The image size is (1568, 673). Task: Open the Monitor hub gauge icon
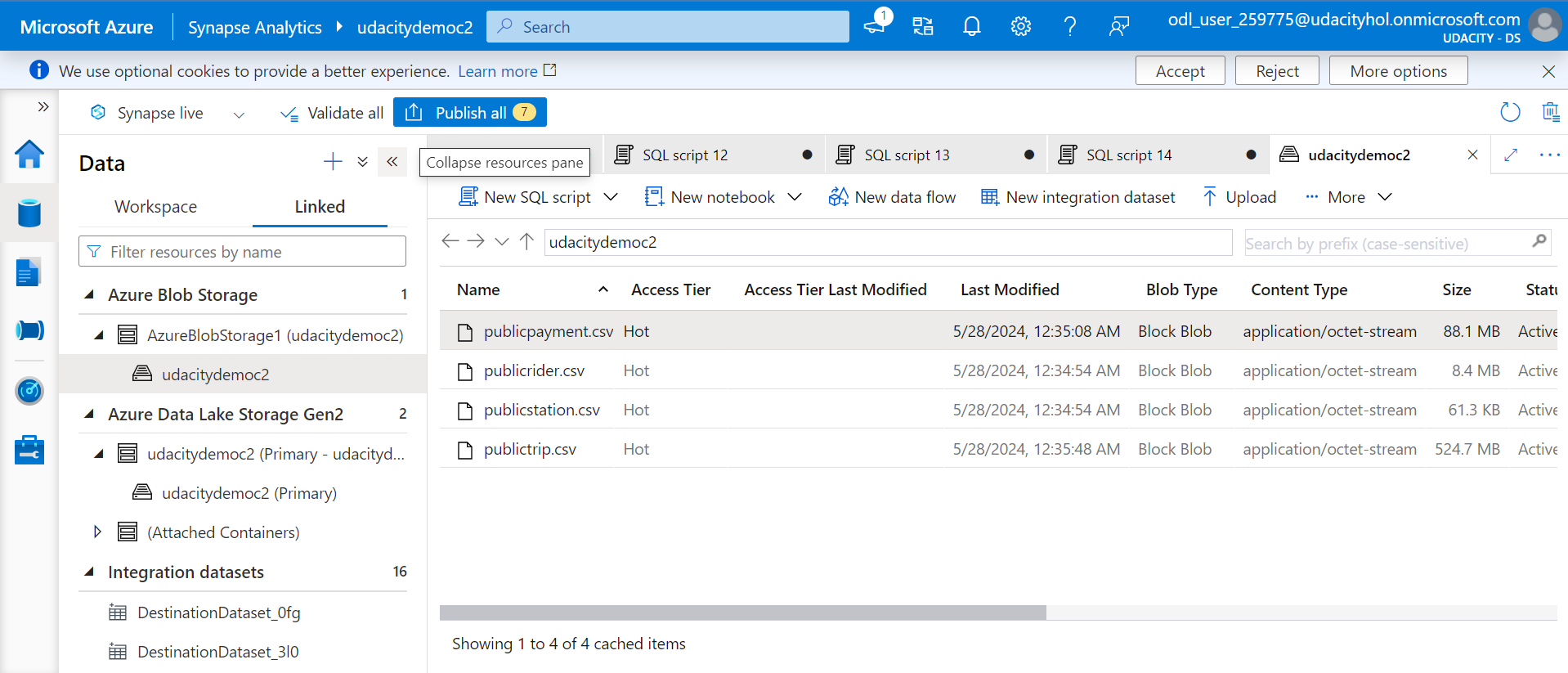(29, 391)
